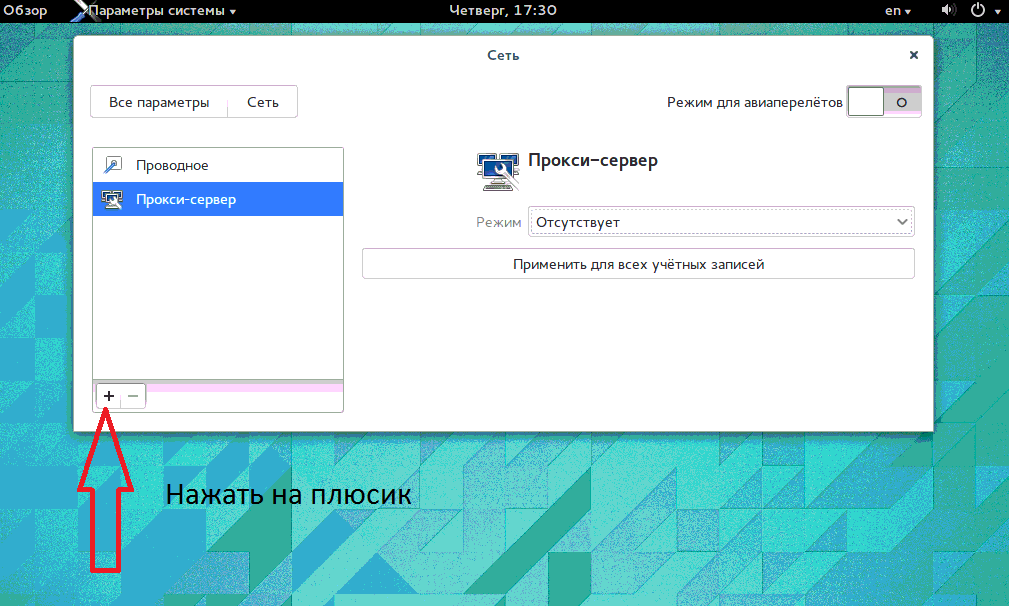
Task: Open the volume icon in top panel
Action: pos(949,10)
